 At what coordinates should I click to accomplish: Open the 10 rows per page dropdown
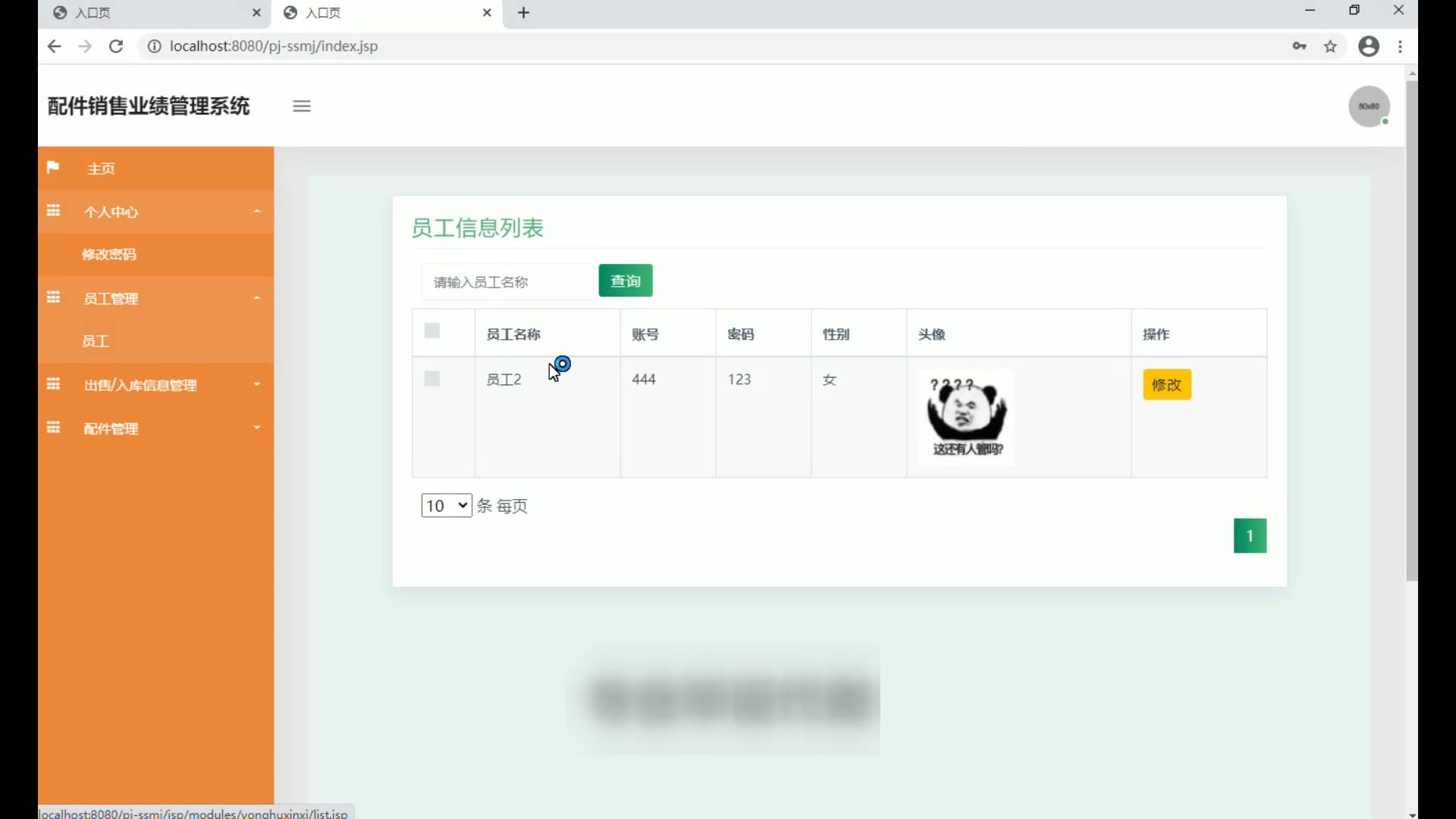coord(446,506)
